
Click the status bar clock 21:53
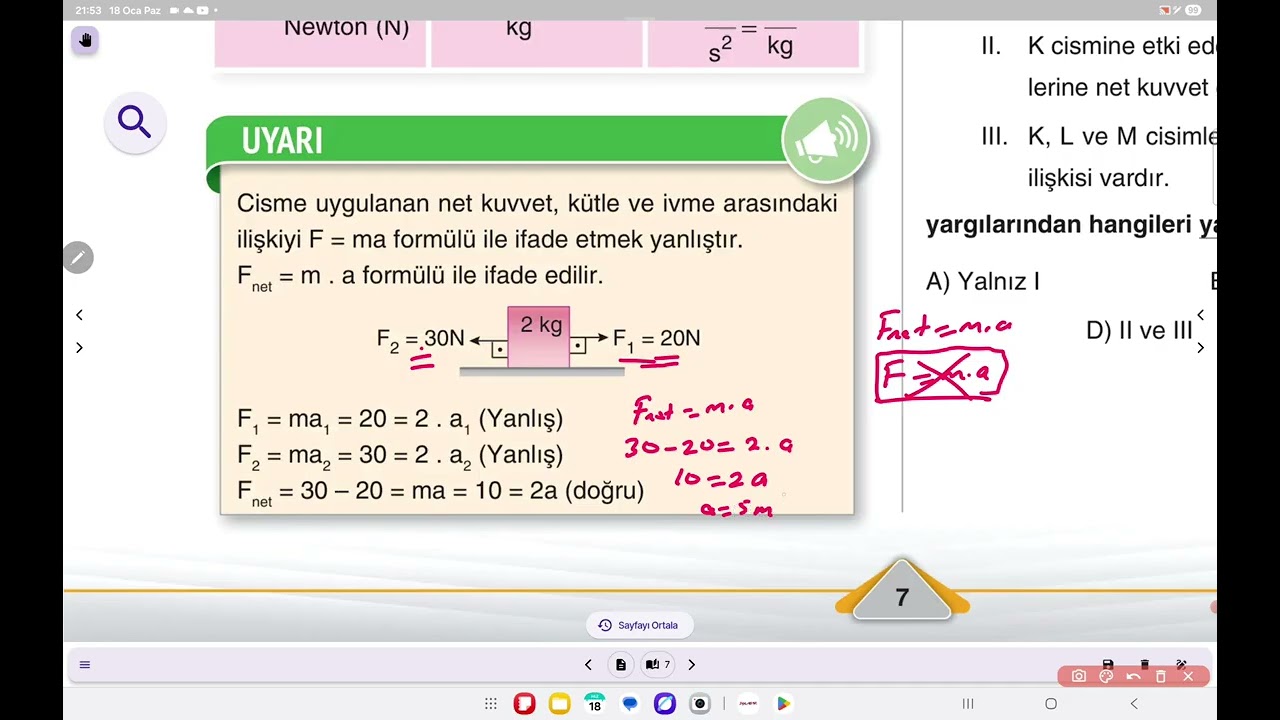(88, 10)
